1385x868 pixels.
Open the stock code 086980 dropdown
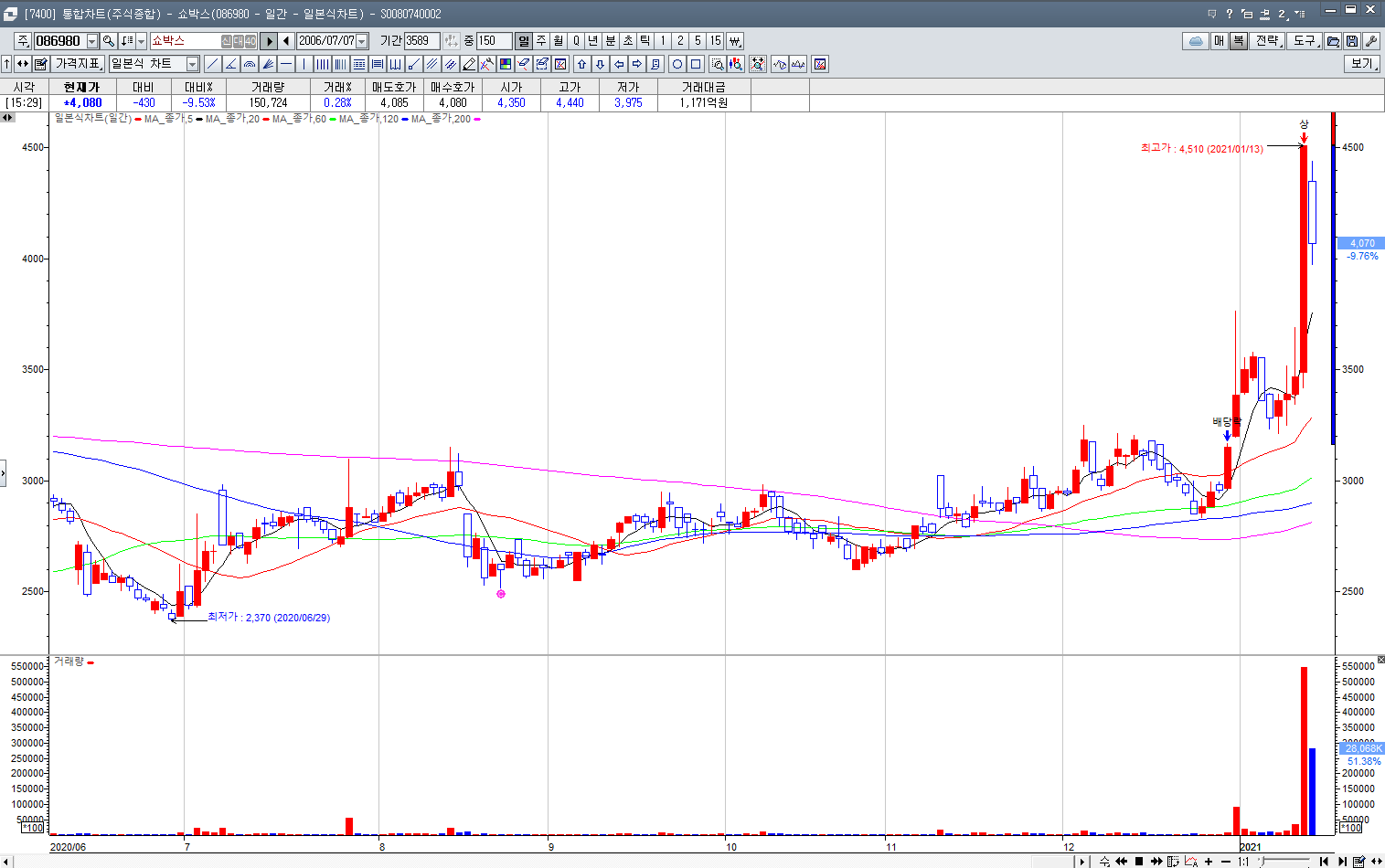point(92,41)
